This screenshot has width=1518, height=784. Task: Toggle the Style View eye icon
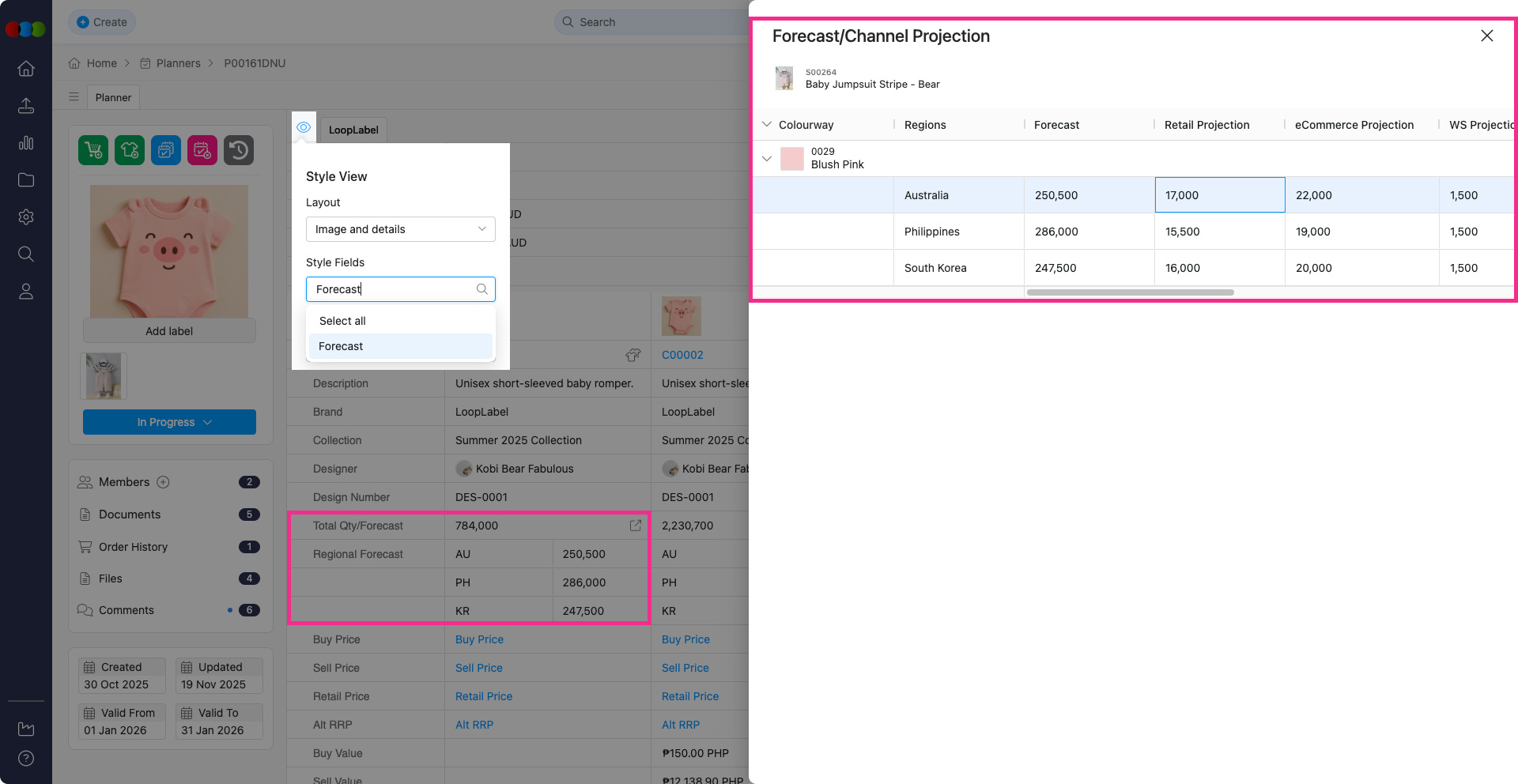304,127
